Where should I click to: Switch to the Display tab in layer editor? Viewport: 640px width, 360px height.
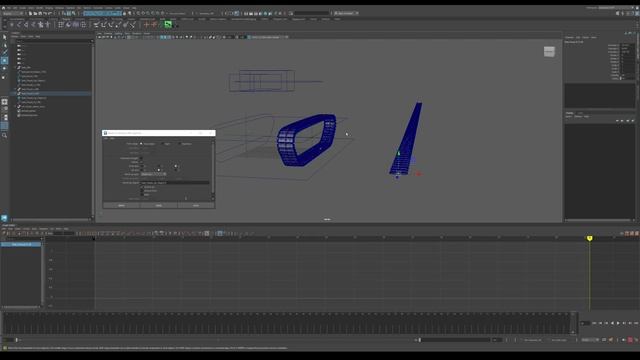(x=569, y=113)
